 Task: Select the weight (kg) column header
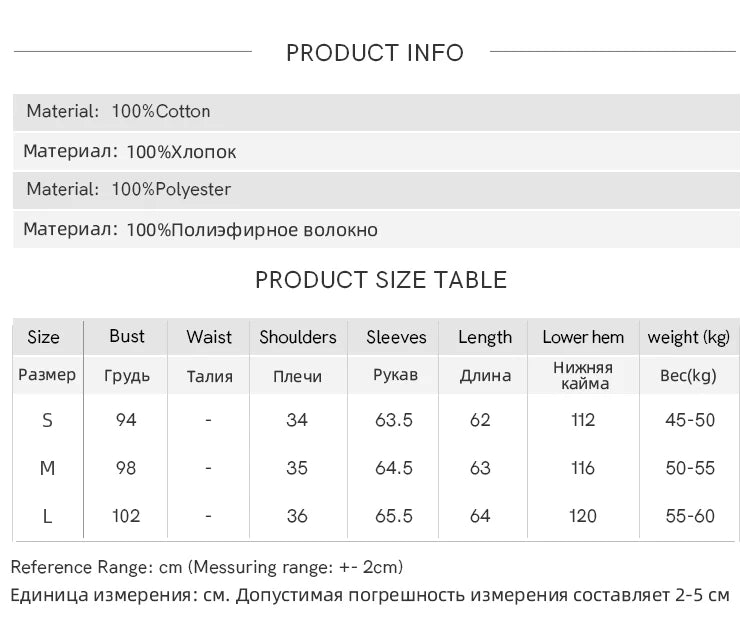689,337
